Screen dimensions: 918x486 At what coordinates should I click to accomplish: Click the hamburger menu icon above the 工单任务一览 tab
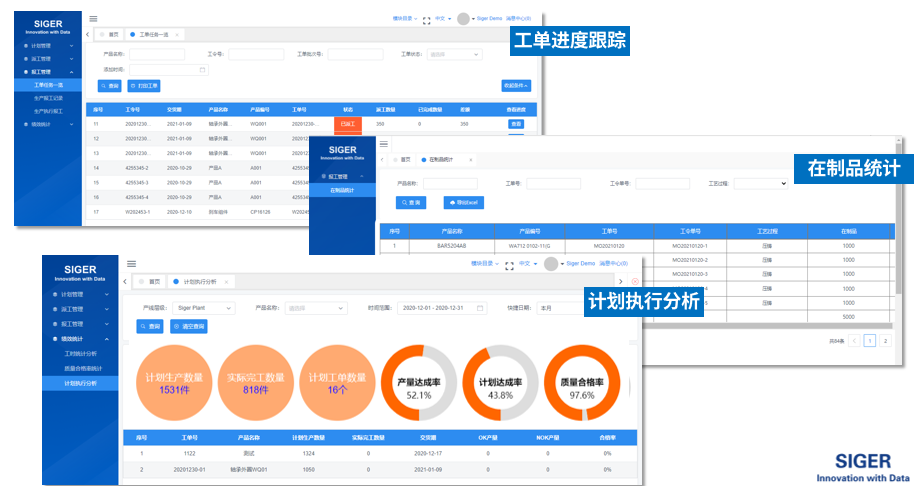click(93, 18)
